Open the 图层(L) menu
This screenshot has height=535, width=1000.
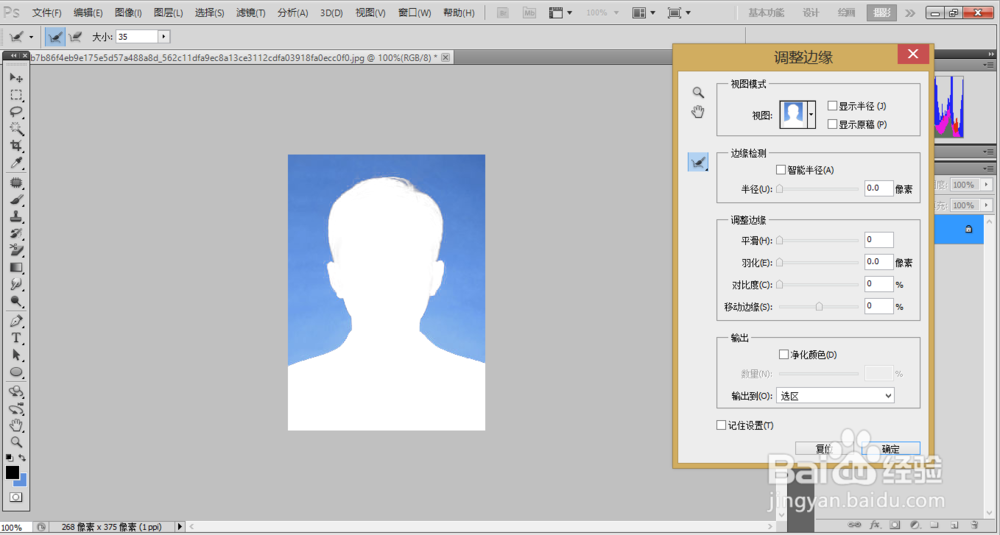coord(168,13)
